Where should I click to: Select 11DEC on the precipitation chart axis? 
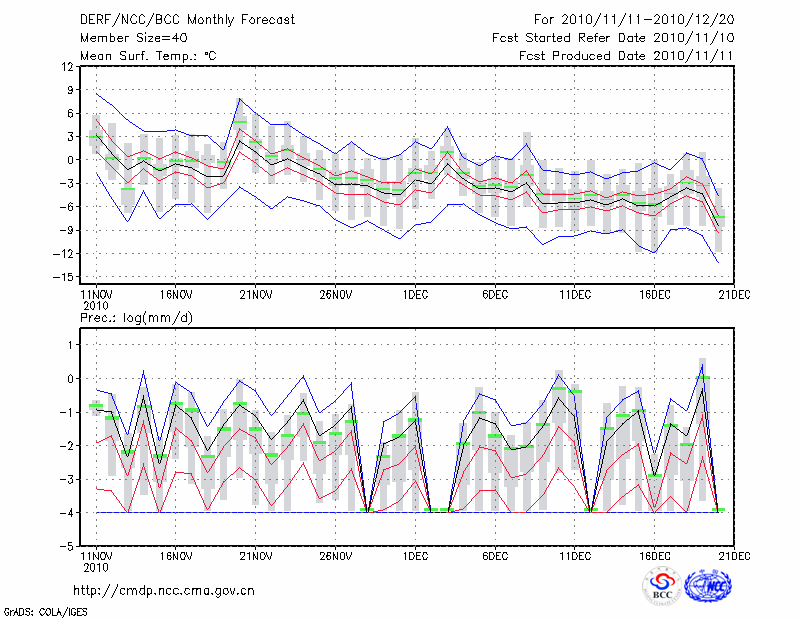coord(574,555)
